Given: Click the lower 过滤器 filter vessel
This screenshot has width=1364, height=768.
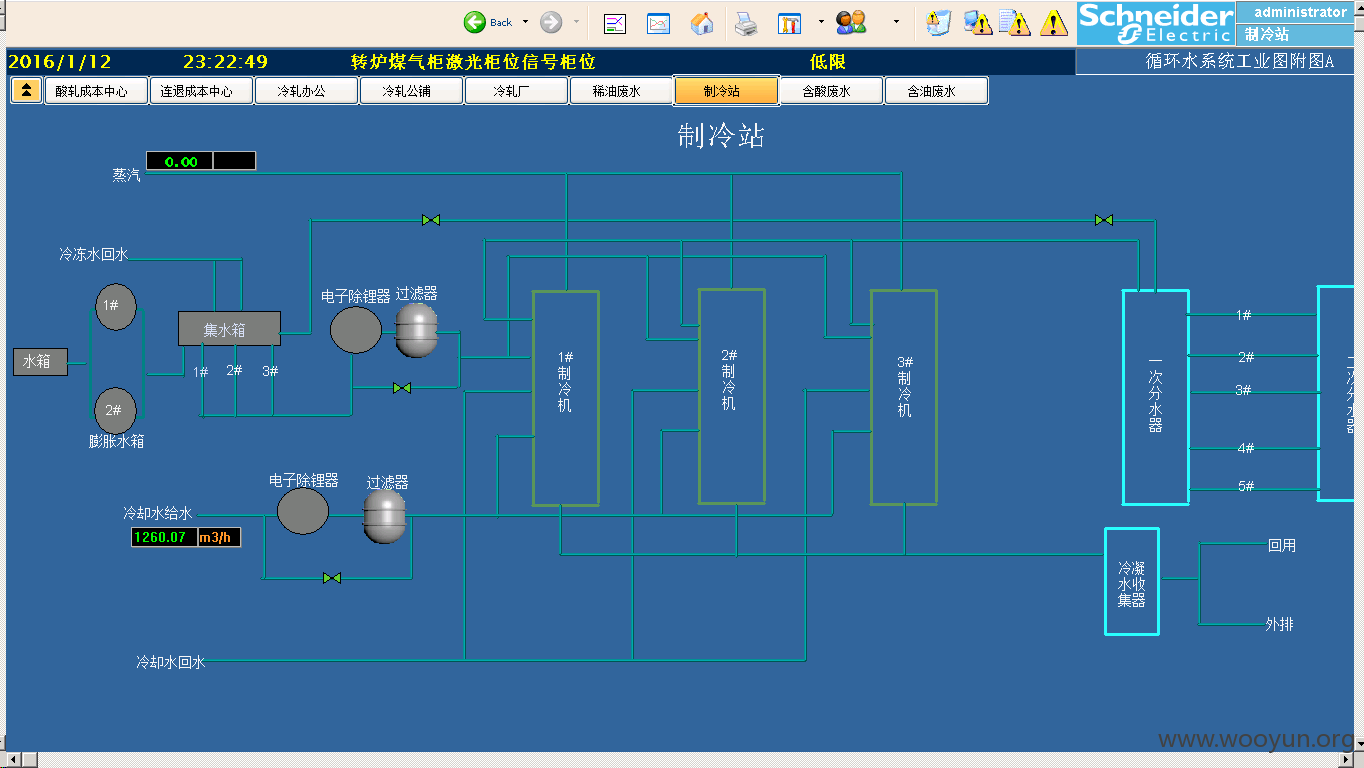Looking at the screenshot, I should pyautogui.click(x=385, y=517).
